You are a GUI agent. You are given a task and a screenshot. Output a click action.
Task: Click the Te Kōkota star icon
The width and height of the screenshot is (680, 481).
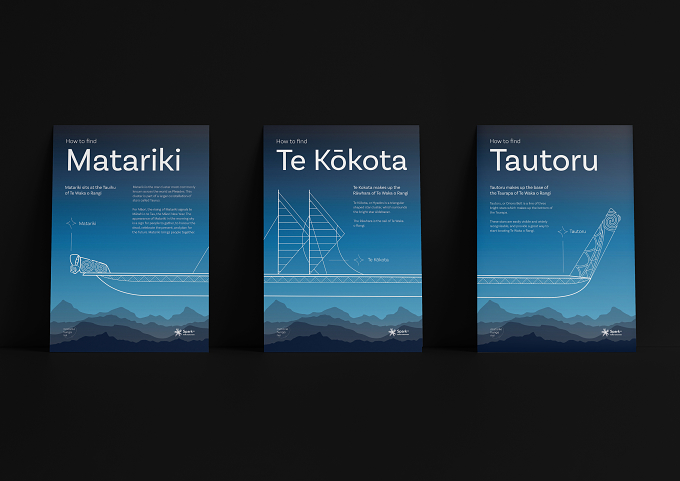pos(358,260)
